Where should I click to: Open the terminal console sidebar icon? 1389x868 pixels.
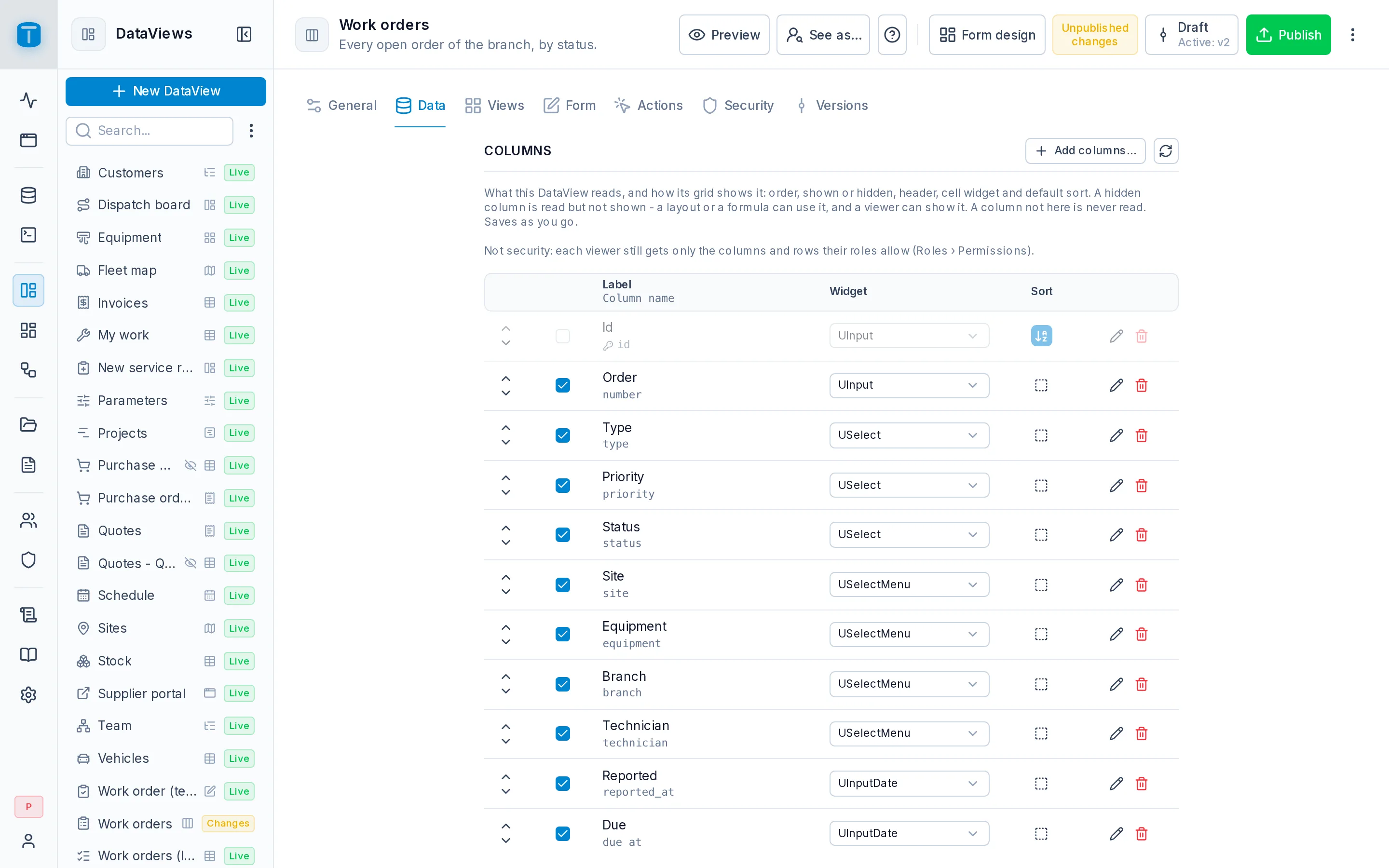tap(28, 235)
